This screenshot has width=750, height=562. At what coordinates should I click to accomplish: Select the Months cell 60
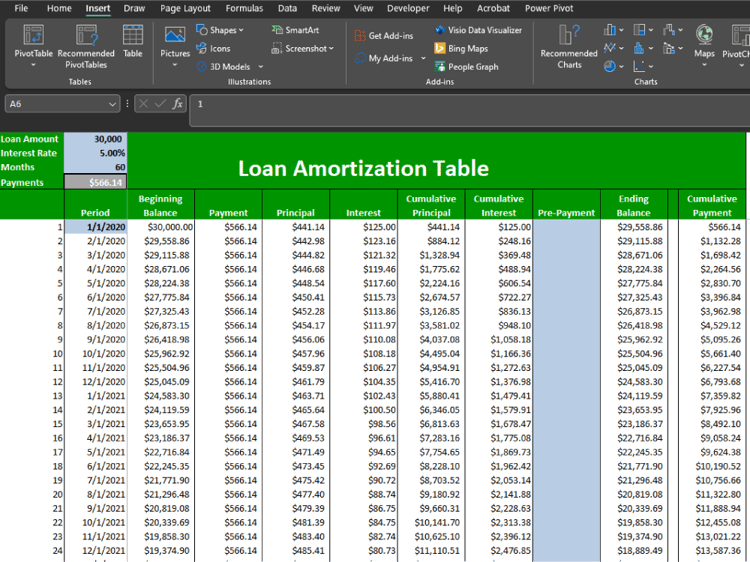pos(96,167)
